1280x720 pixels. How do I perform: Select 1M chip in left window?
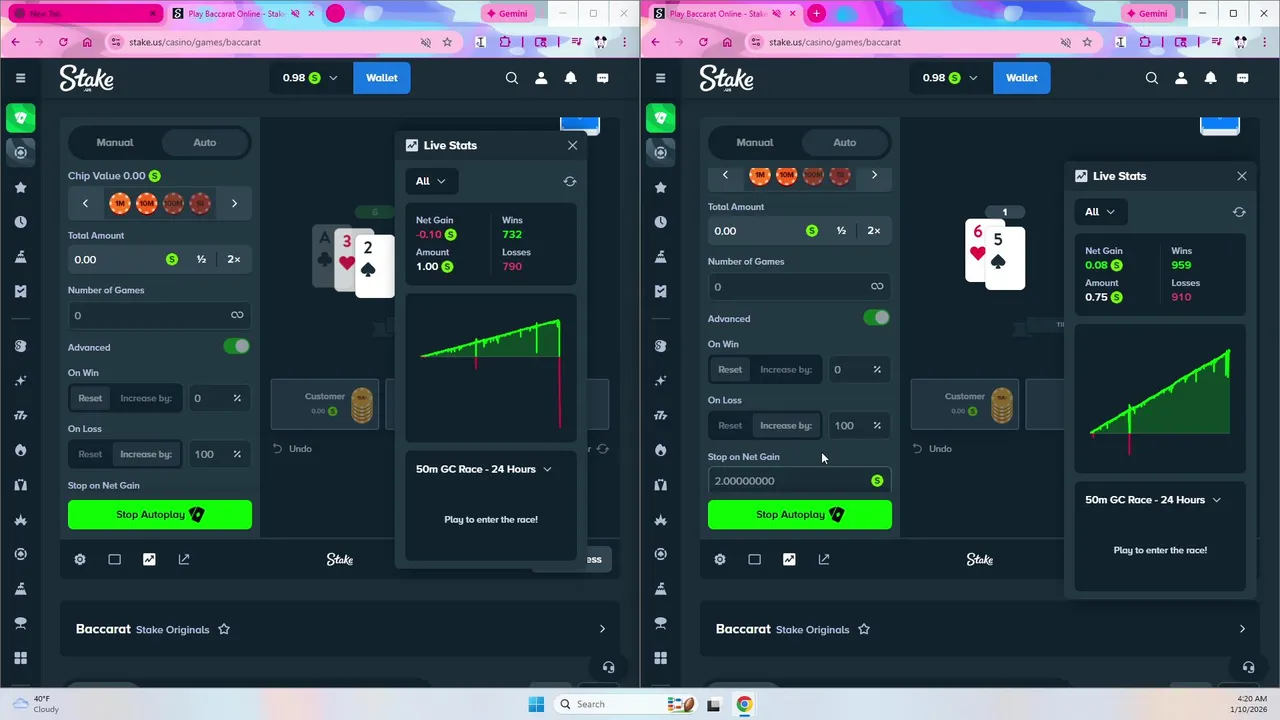click(120, 203)
